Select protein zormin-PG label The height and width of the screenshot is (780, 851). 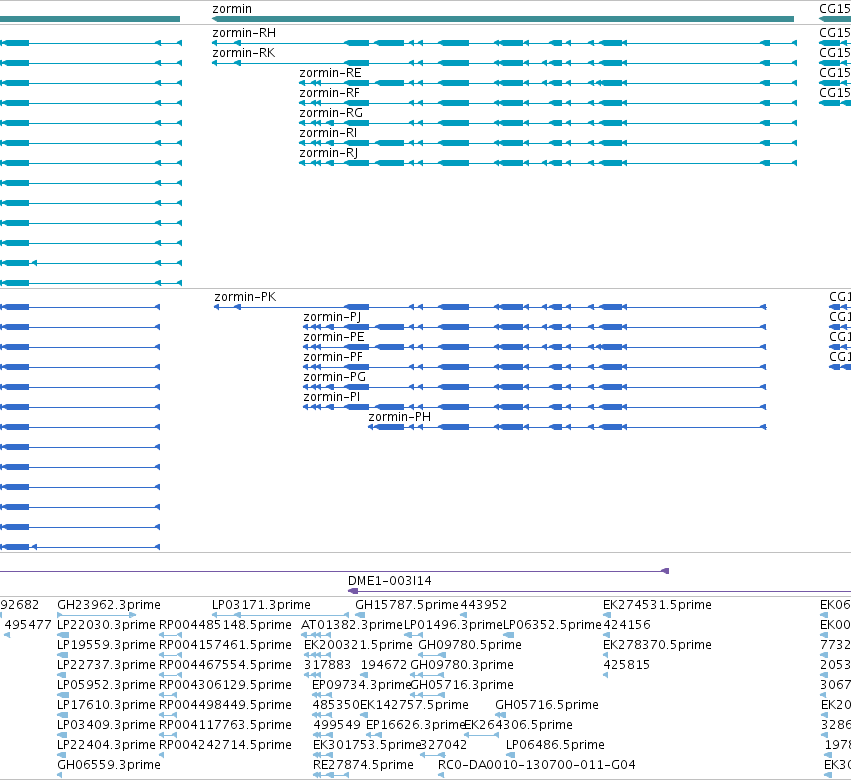point(334,377)
